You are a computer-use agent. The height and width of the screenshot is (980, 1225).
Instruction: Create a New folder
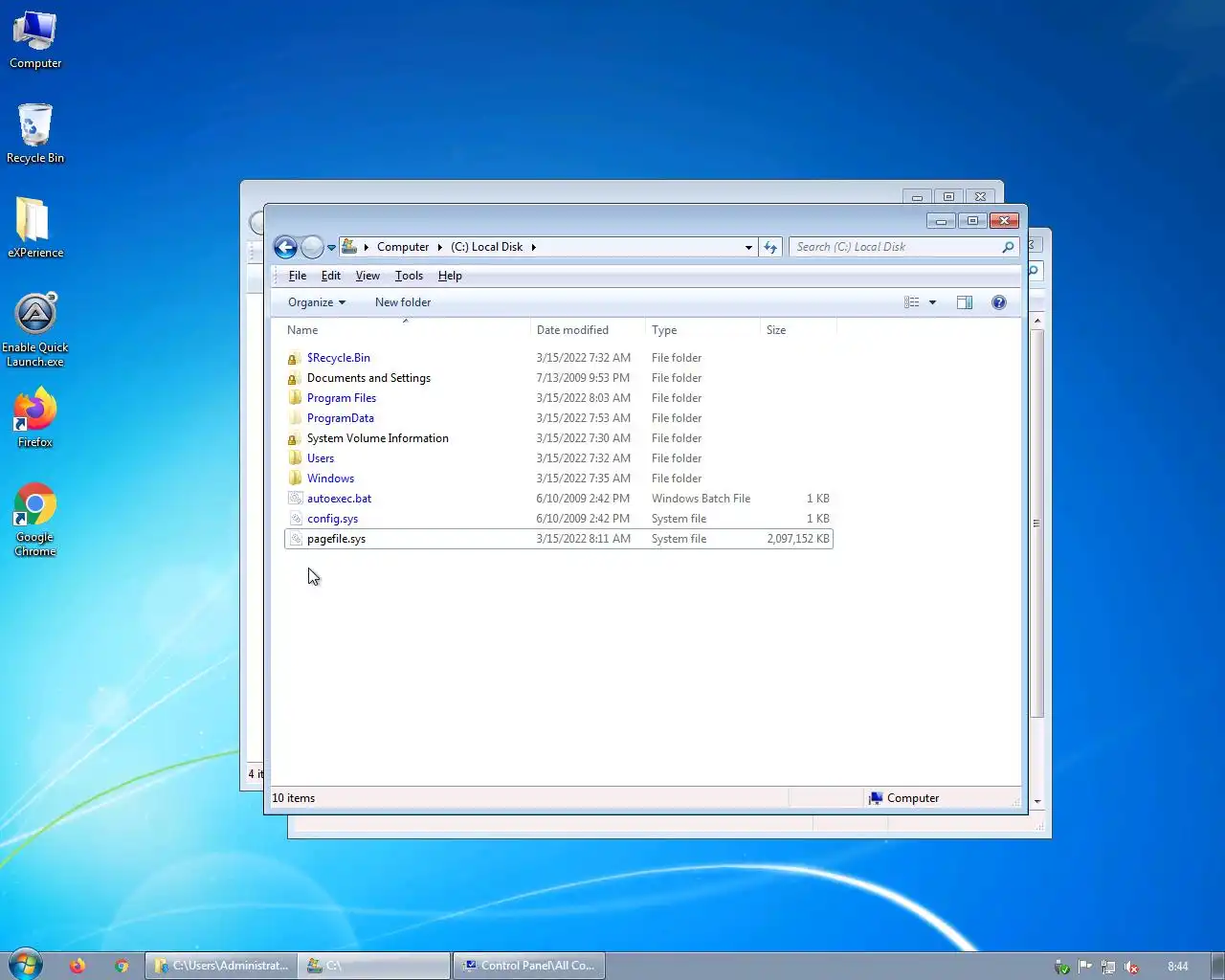(403, 302)
